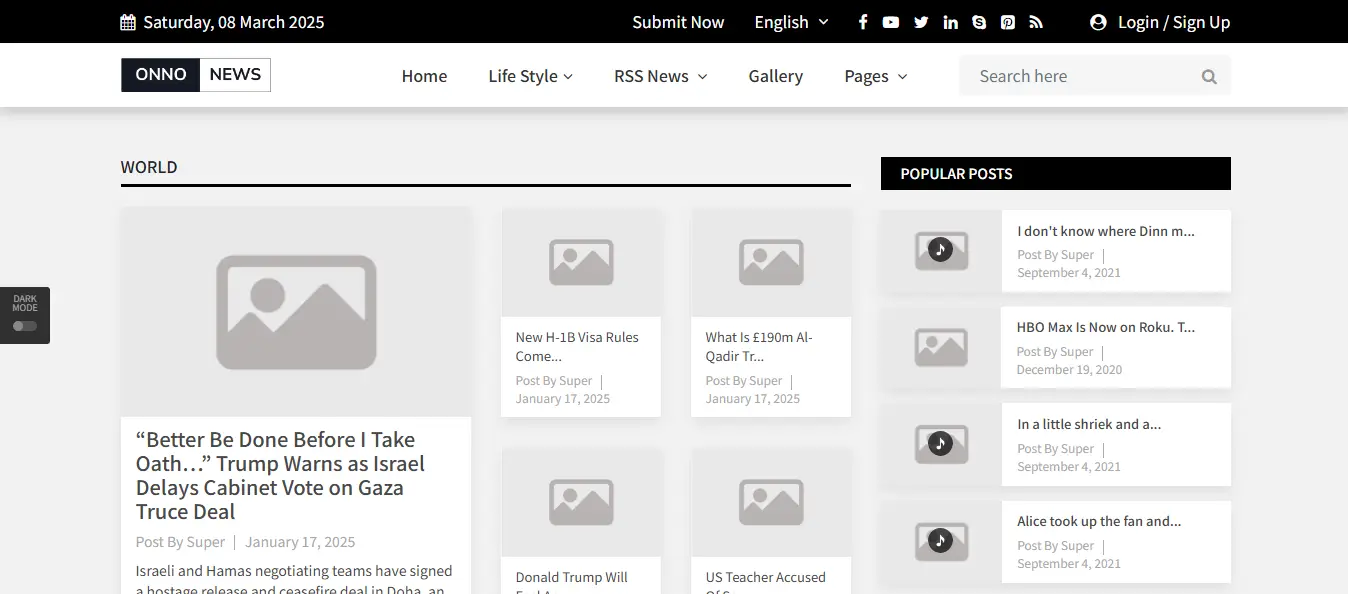The image size is (1348, 594).
Task: Click "September 4, 2021" under the Alice post
Action: point(1069,564)
